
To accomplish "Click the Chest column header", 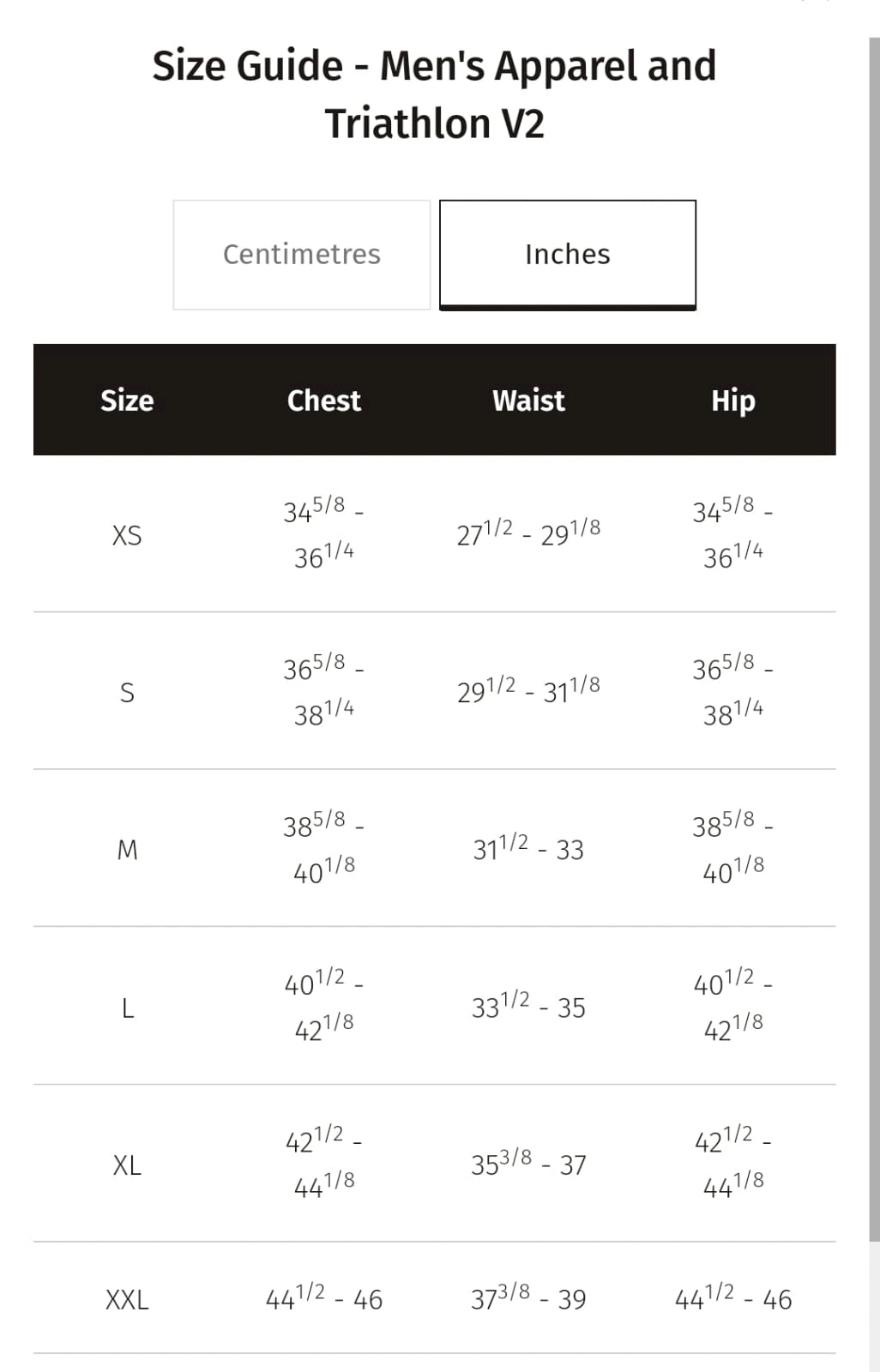I will (323, 400).
